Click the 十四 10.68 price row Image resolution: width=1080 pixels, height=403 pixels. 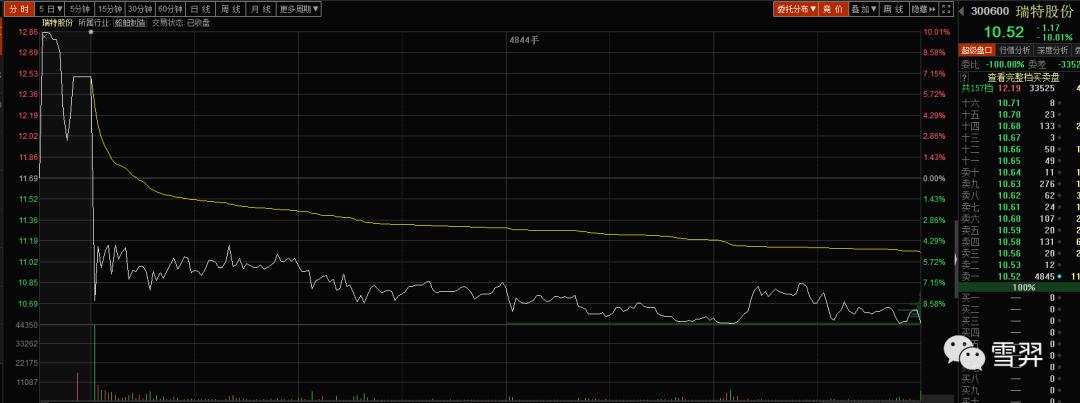click(1019, 125)
